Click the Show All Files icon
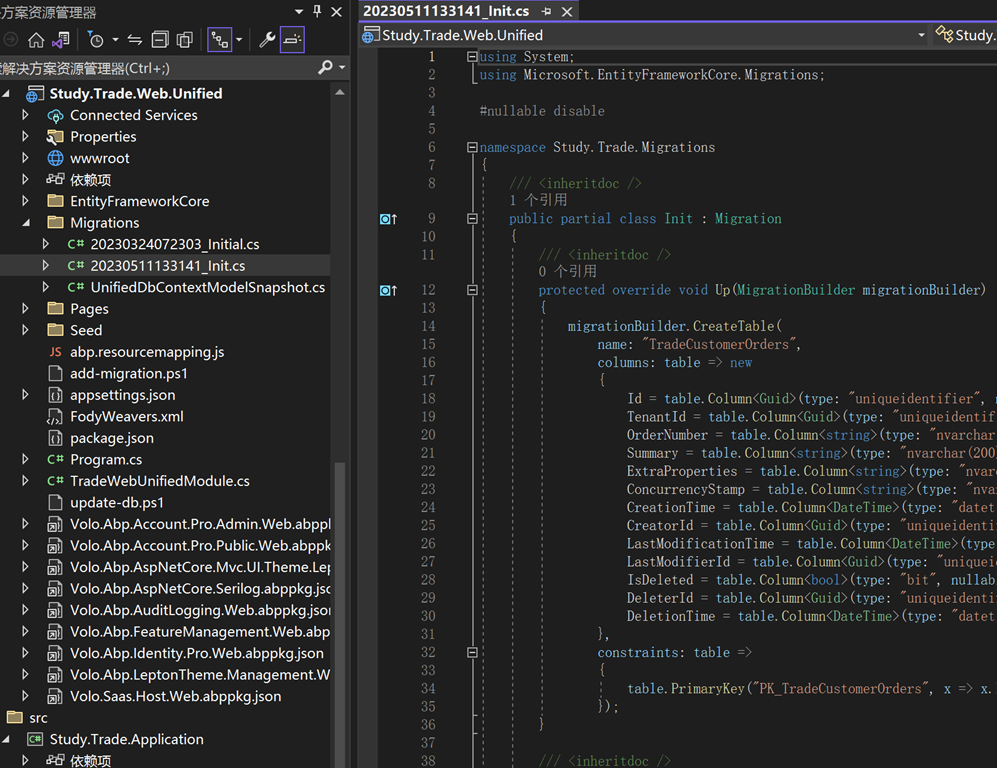 185,40
